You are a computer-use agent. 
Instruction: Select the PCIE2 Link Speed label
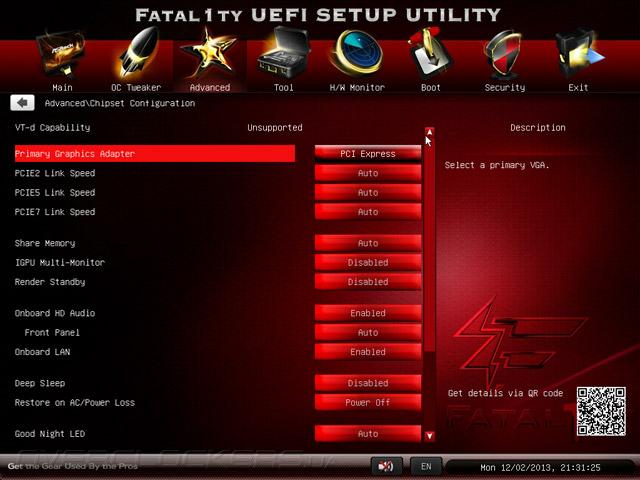(55, 173)
